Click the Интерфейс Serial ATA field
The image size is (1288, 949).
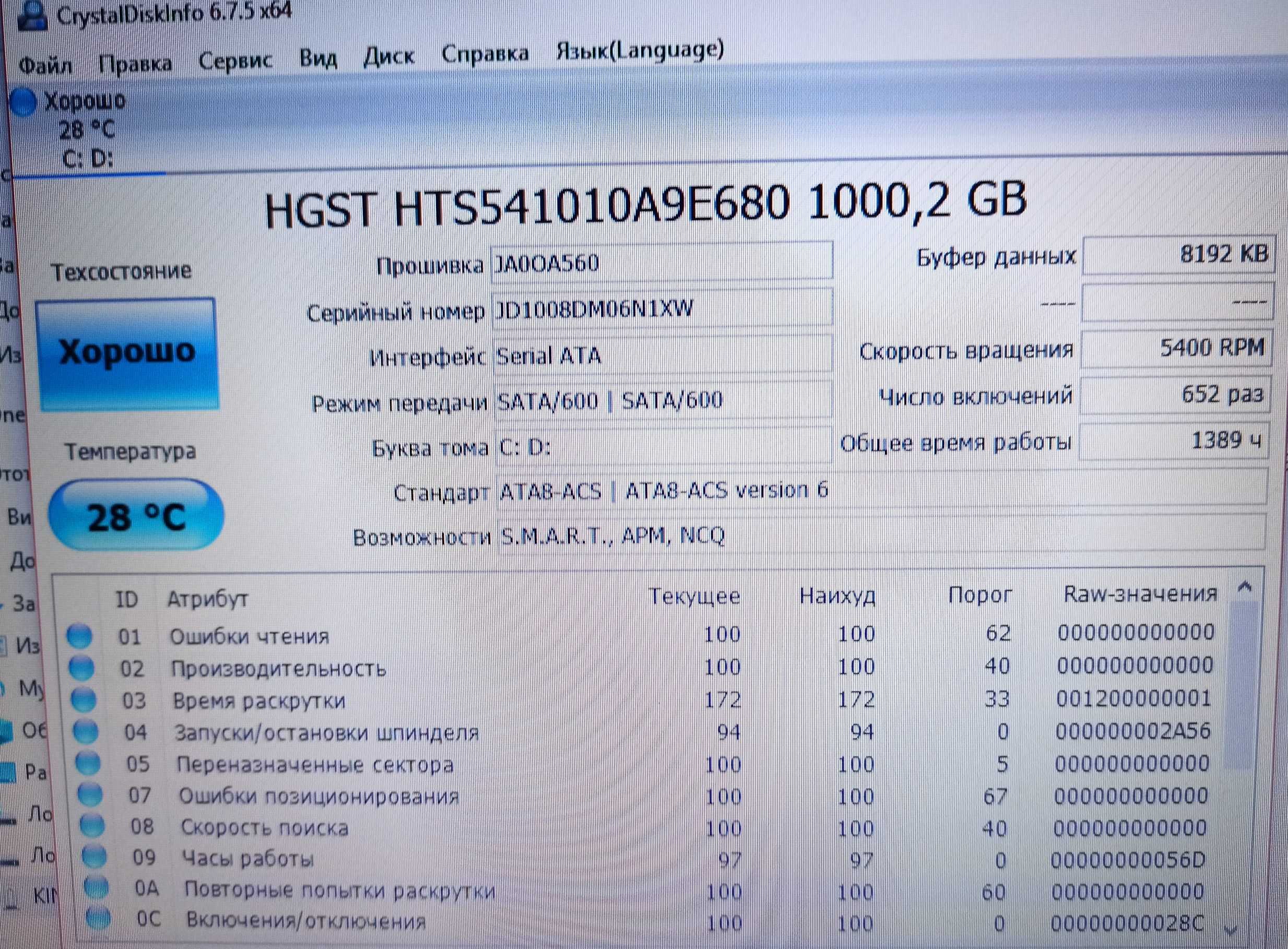pyautogui.click(x=662, y=355)
